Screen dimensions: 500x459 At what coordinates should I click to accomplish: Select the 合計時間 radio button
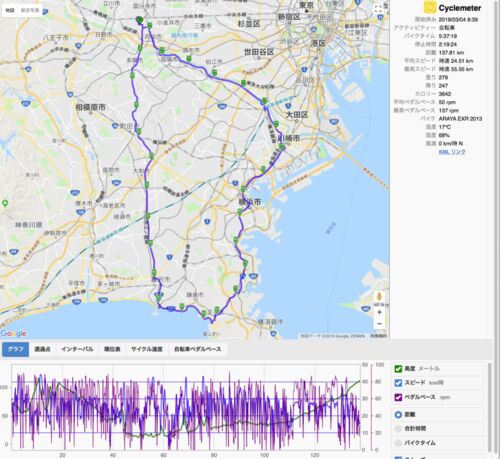tap(398, 429)
